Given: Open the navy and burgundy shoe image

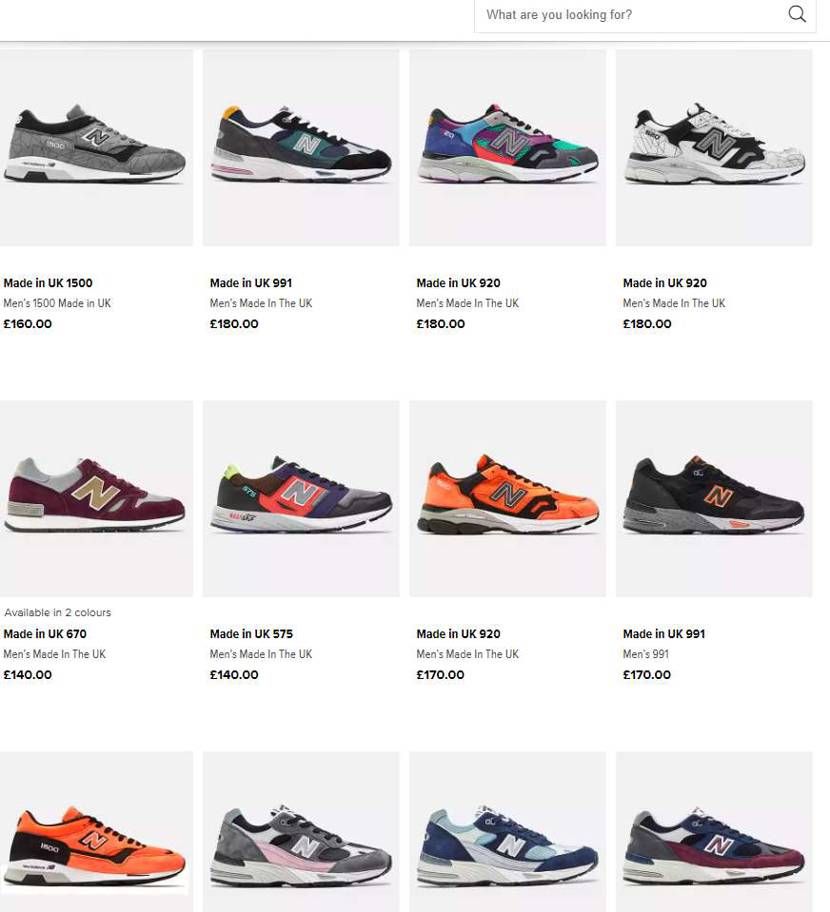Looking at the screenshot, I should click(x=714, y=832).
